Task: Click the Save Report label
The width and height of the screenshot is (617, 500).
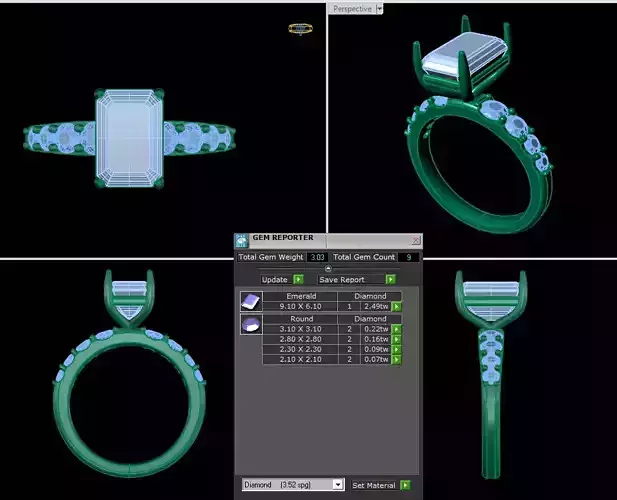Action: click(342, 279)
